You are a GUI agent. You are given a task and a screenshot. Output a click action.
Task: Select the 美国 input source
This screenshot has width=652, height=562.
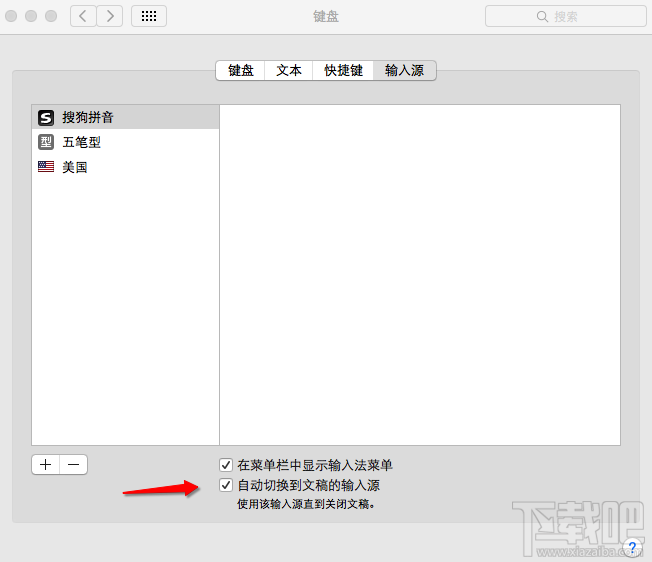click(125, 167)
